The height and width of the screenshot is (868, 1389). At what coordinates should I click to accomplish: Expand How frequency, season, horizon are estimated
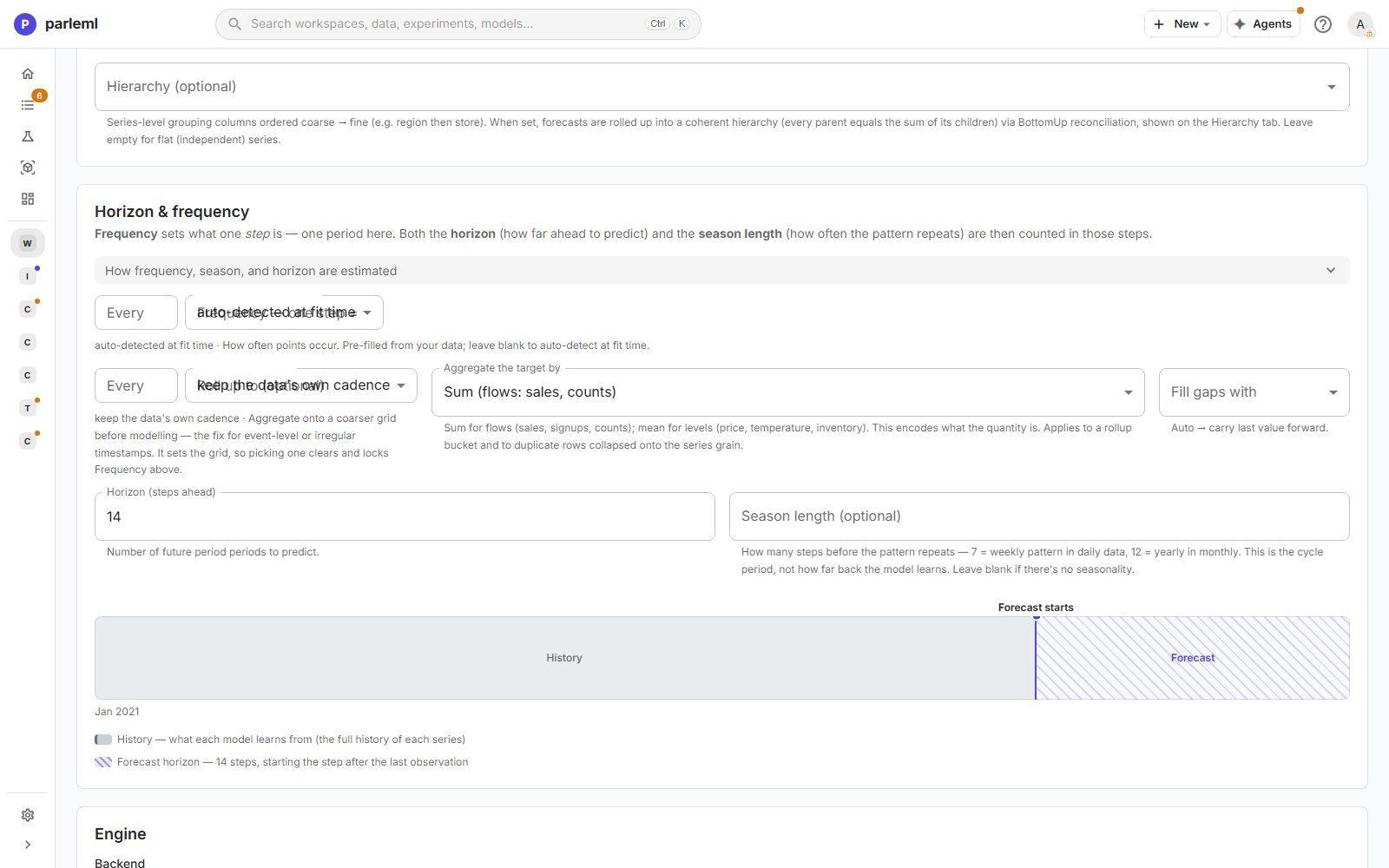pyautogui.click(x=722, y=271)
